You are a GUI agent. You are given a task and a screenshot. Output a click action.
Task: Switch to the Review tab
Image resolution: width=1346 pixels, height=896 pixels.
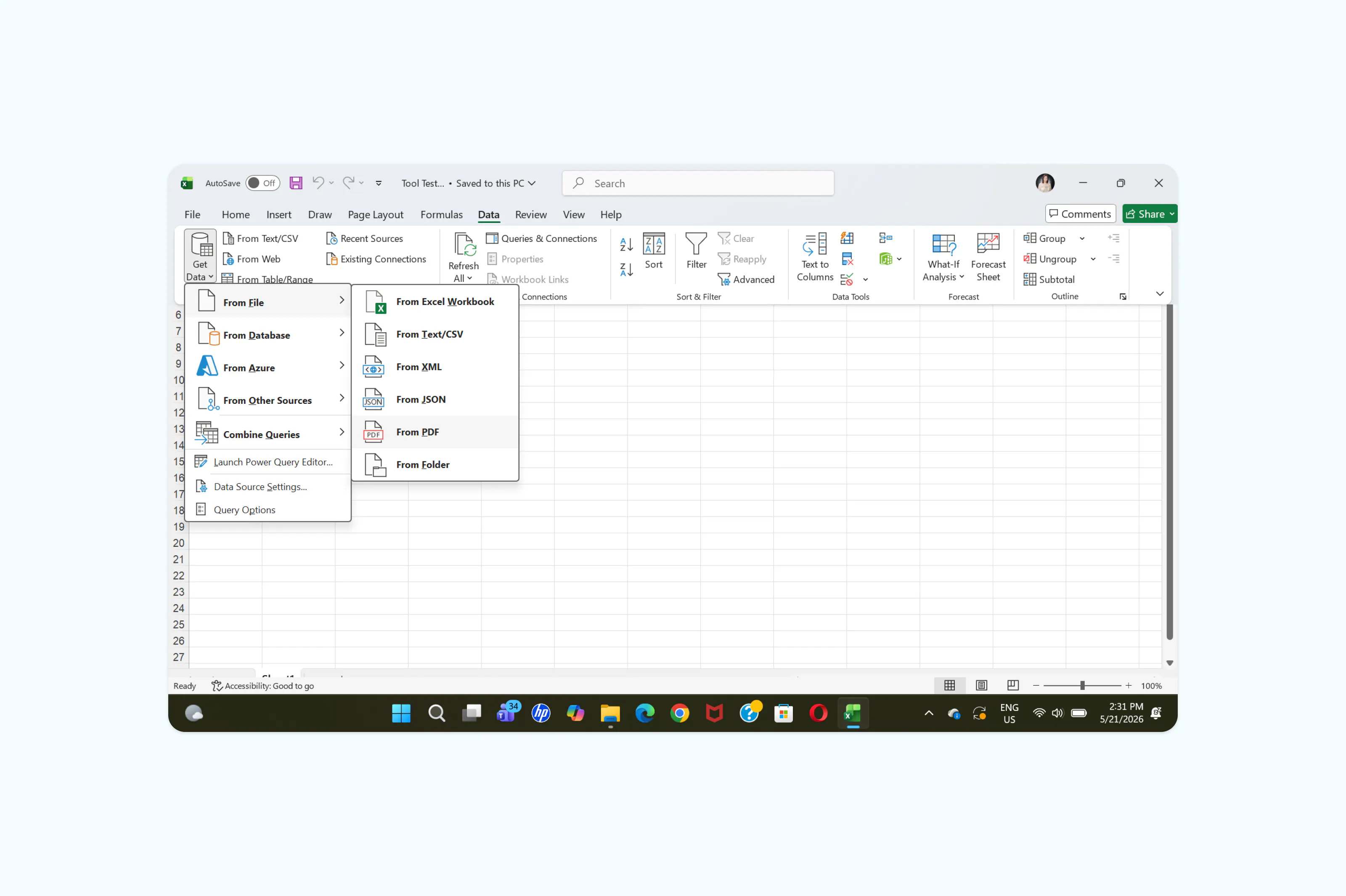click(x=531, y=214)
